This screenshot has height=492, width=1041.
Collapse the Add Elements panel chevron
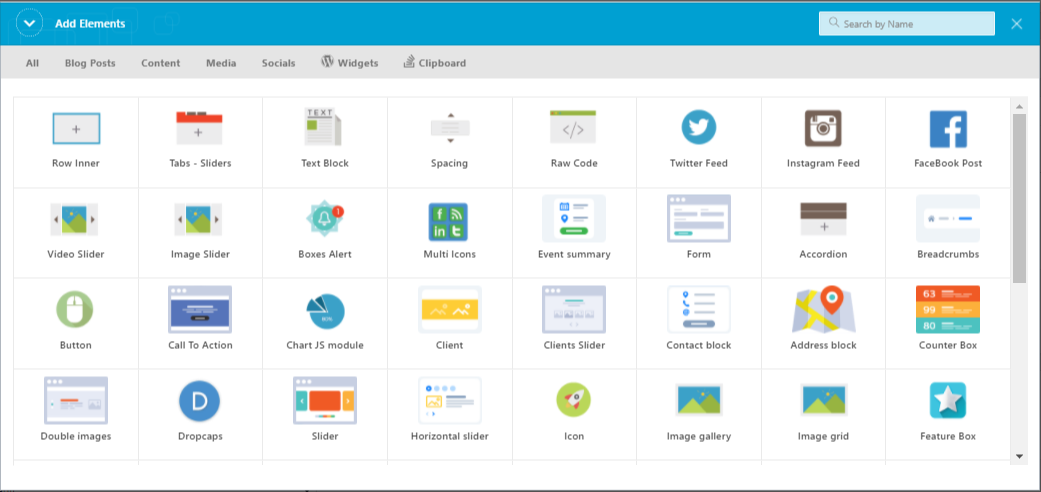tap(29, 23)
